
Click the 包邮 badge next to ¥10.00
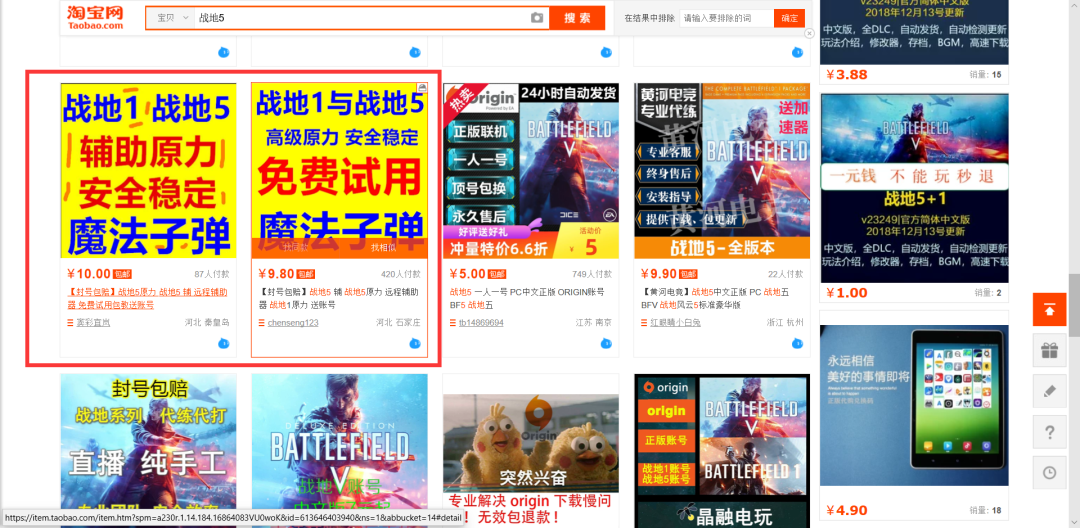click(122, 274)
